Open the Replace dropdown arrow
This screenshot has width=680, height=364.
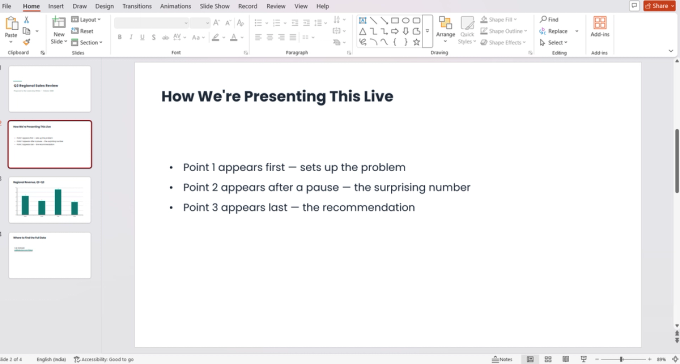577,31
